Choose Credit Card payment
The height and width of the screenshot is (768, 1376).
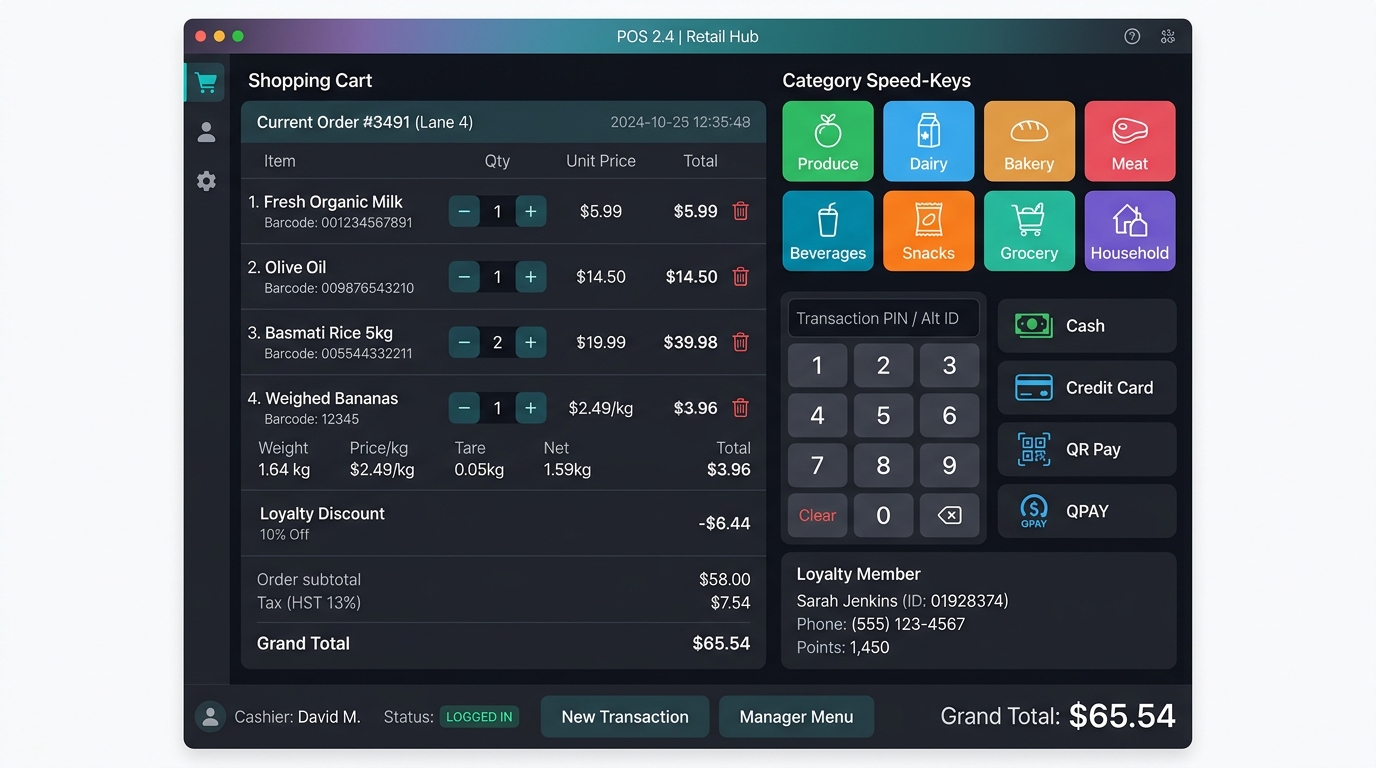coord(1087,388)
